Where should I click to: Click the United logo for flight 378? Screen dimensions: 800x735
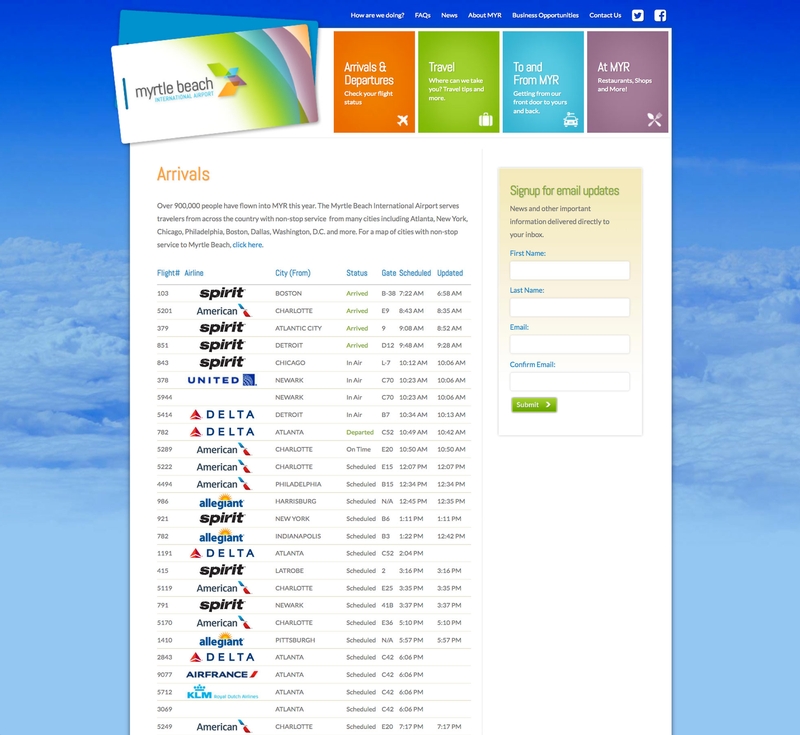(x=222, y=380)
